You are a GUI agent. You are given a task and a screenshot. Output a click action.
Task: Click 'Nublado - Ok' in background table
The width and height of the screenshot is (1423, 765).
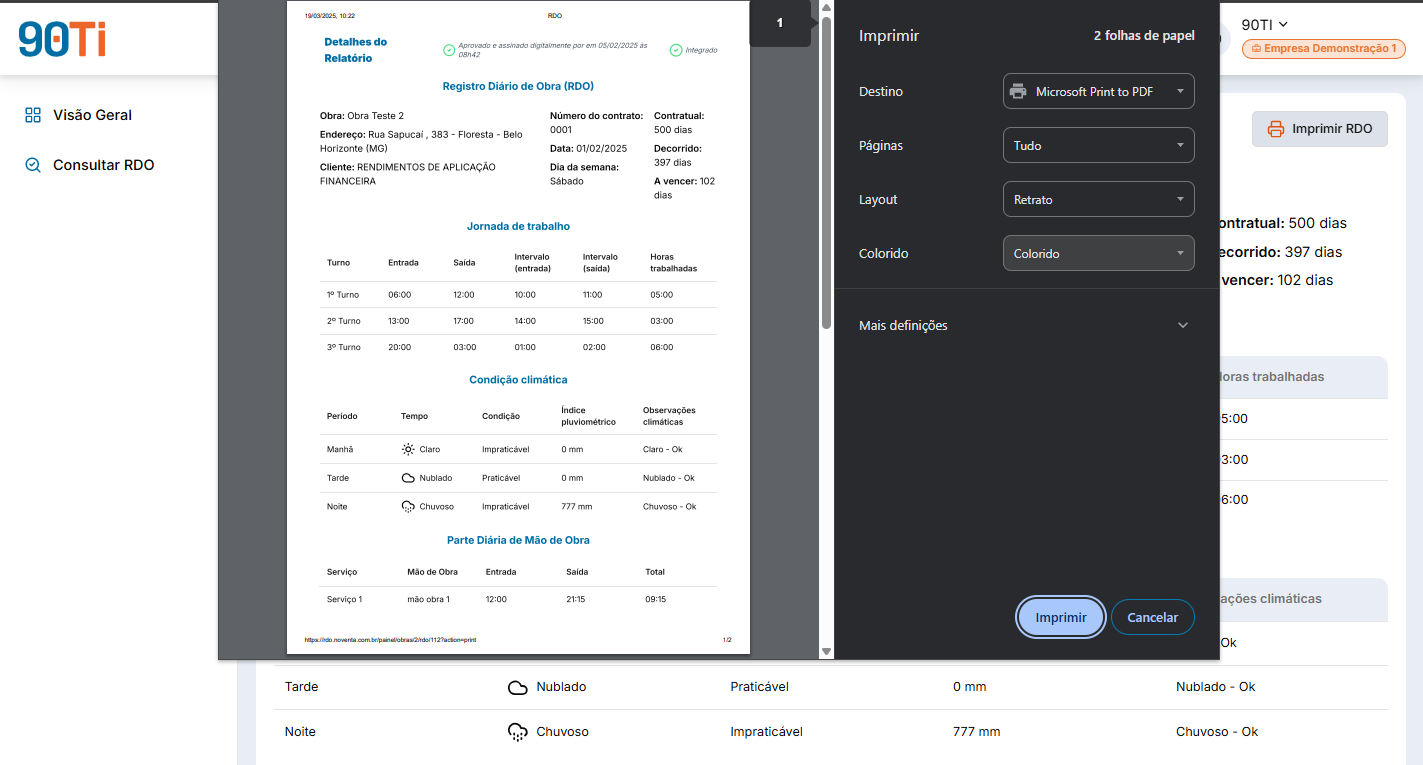click(x=1216, y=687)
